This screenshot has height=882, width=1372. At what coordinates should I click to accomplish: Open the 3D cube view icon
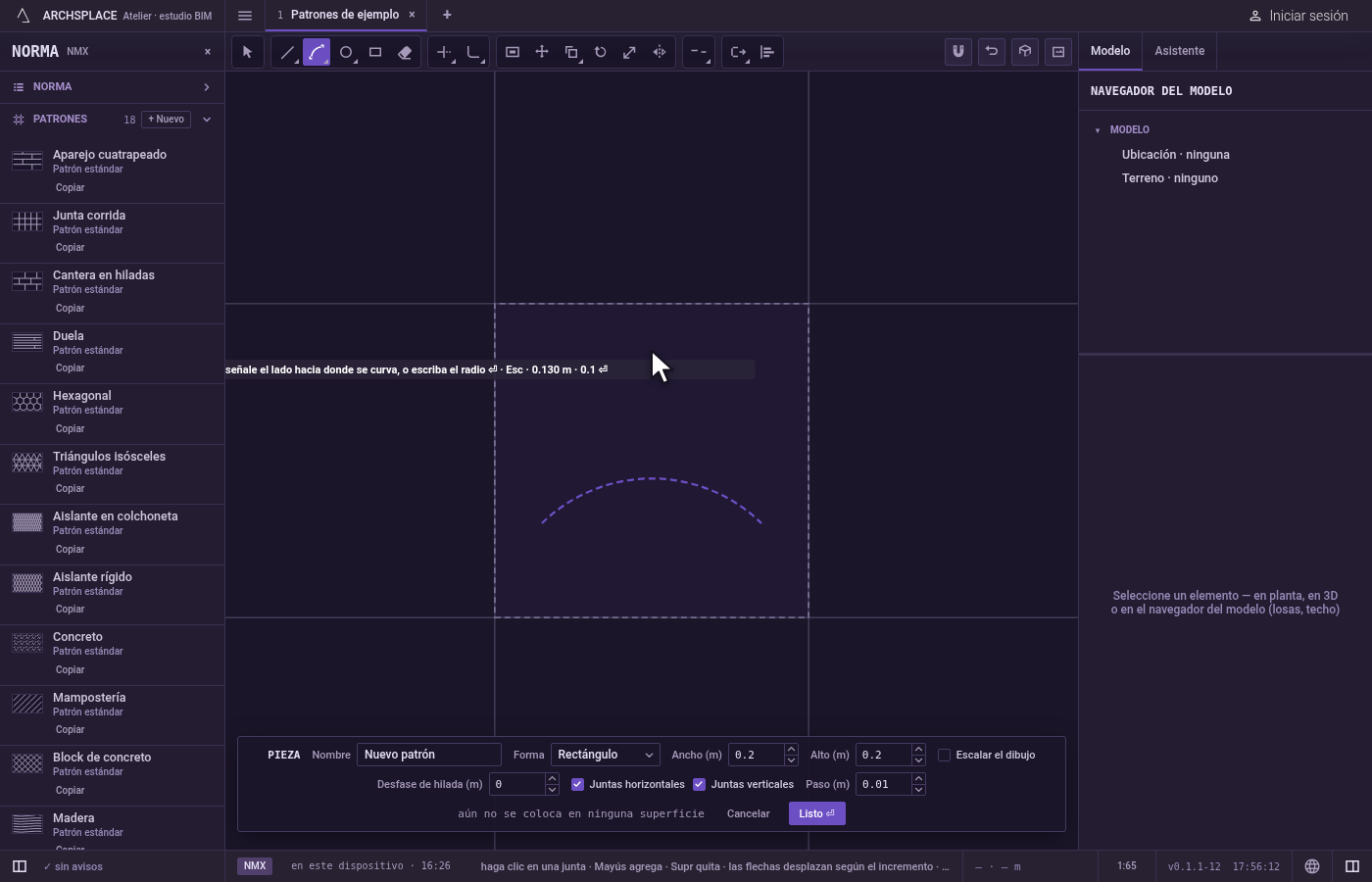1025,52
